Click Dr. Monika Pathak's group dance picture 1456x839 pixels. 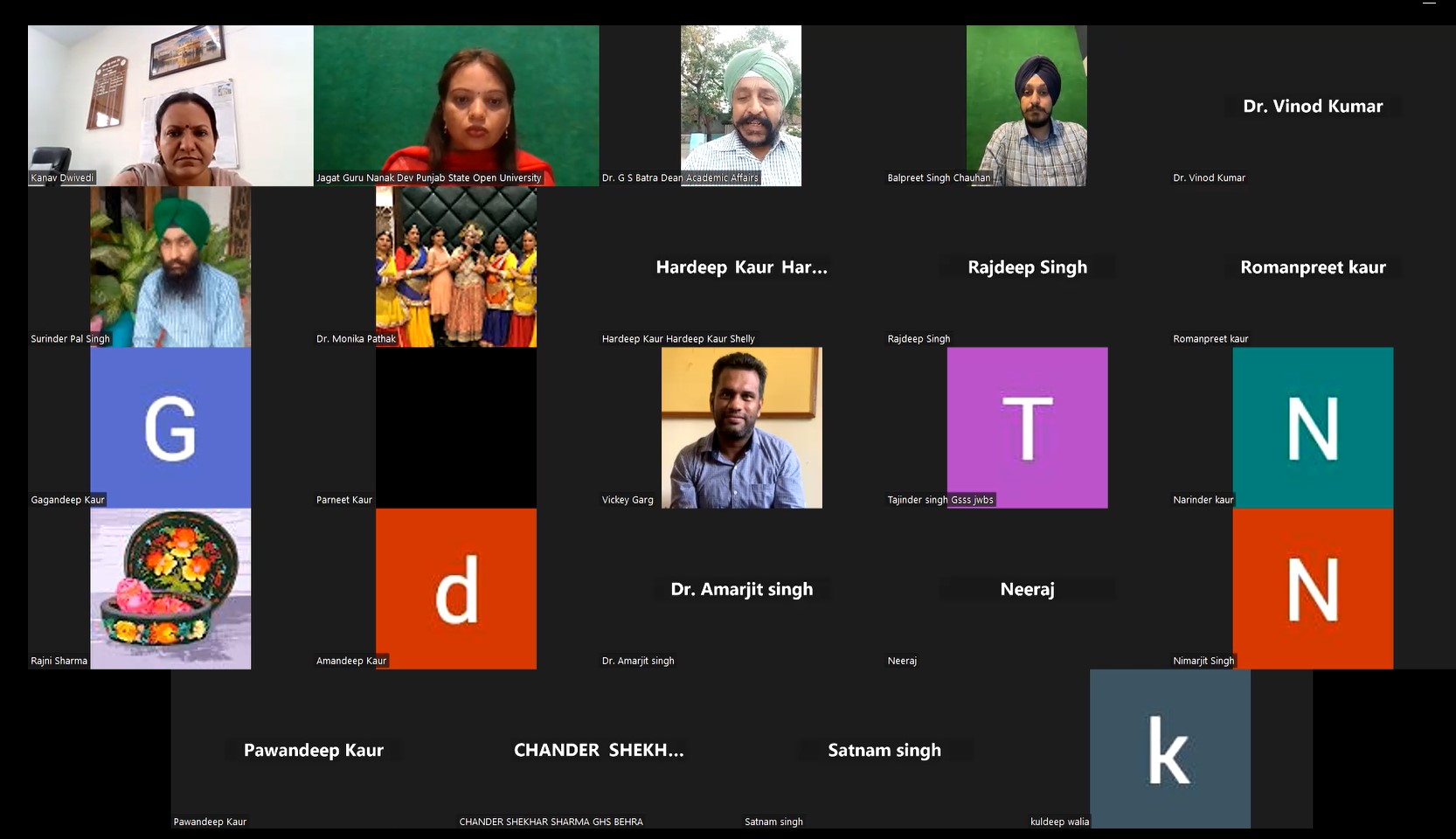pos(456,267)
